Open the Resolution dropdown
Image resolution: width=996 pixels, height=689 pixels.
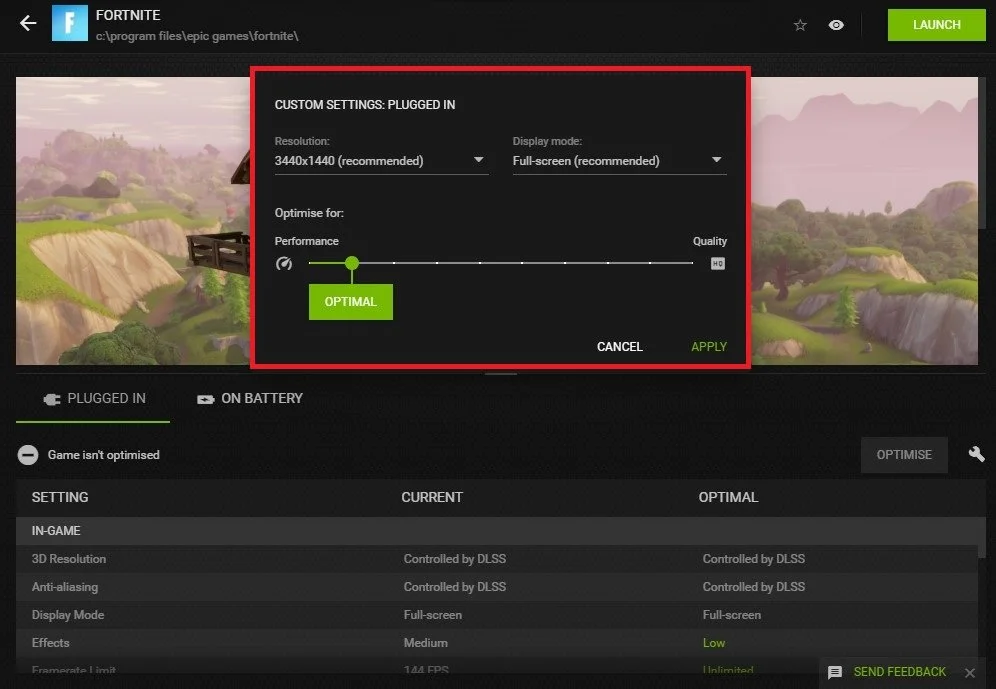(x=380, y=160)
